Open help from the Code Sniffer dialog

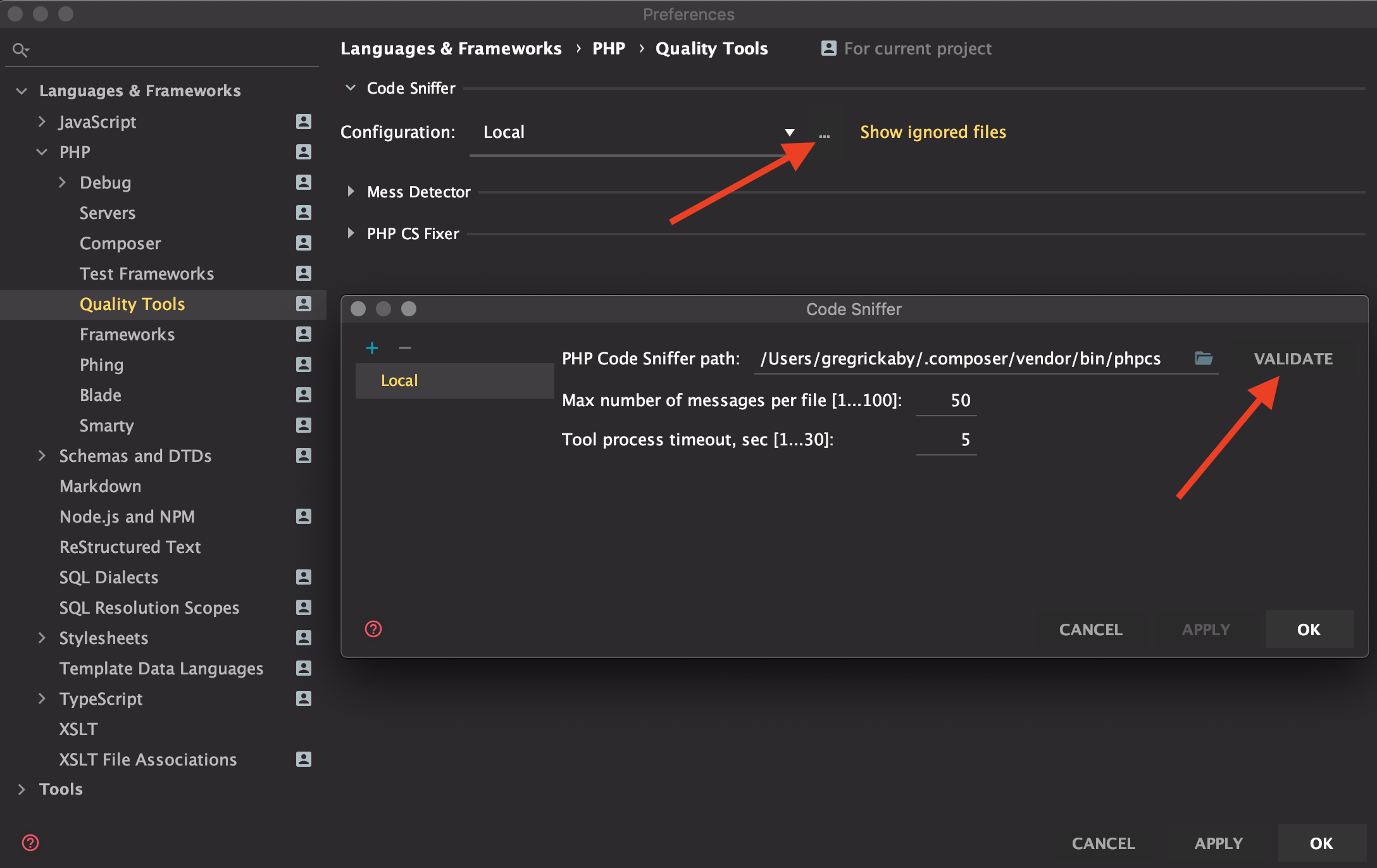click(373, 629)
